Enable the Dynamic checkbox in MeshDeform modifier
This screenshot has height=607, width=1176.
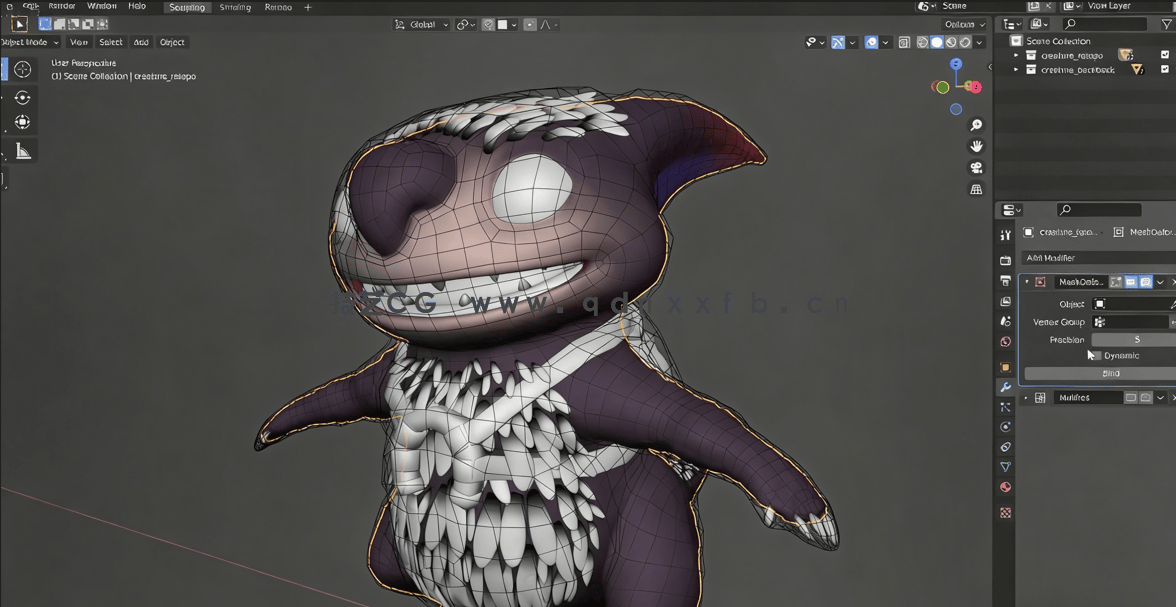tap(1097, 355)
